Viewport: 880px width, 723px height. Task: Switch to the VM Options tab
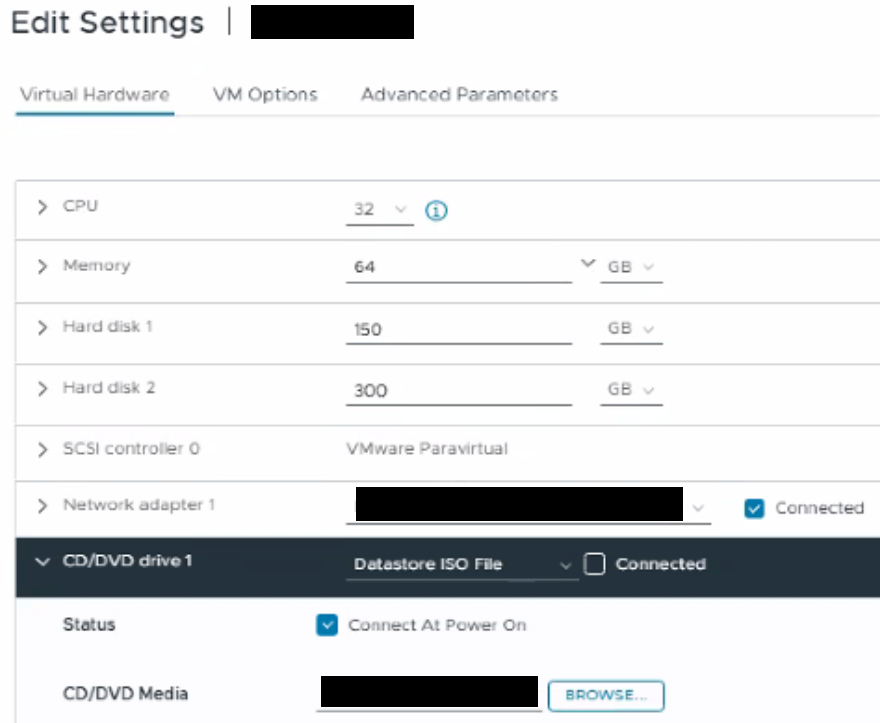[265, 95]
